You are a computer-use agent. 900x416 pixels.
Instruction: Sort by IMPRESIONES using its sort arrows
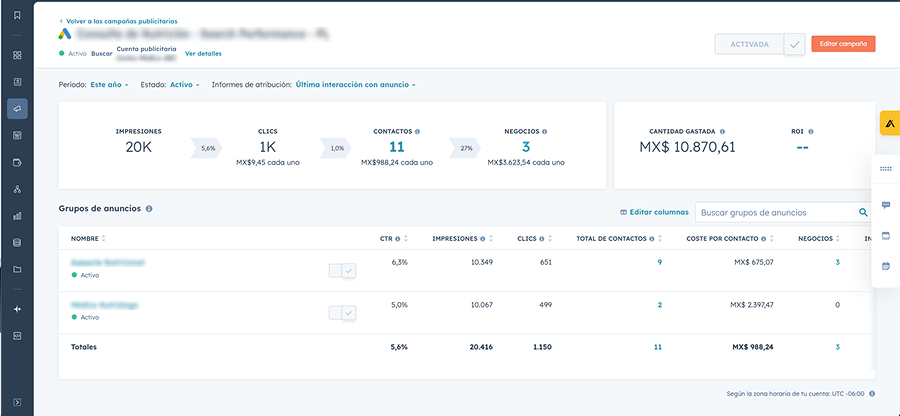(x=493, y=239)
